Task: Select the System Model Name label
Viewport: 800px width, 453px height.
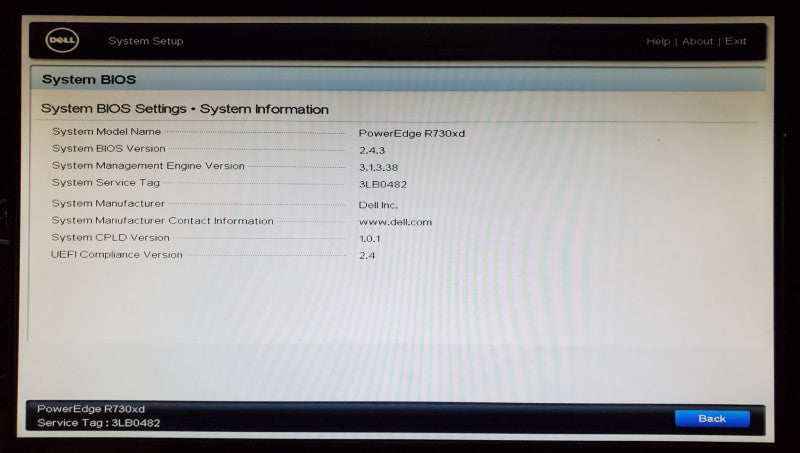Action: (106, 132)
